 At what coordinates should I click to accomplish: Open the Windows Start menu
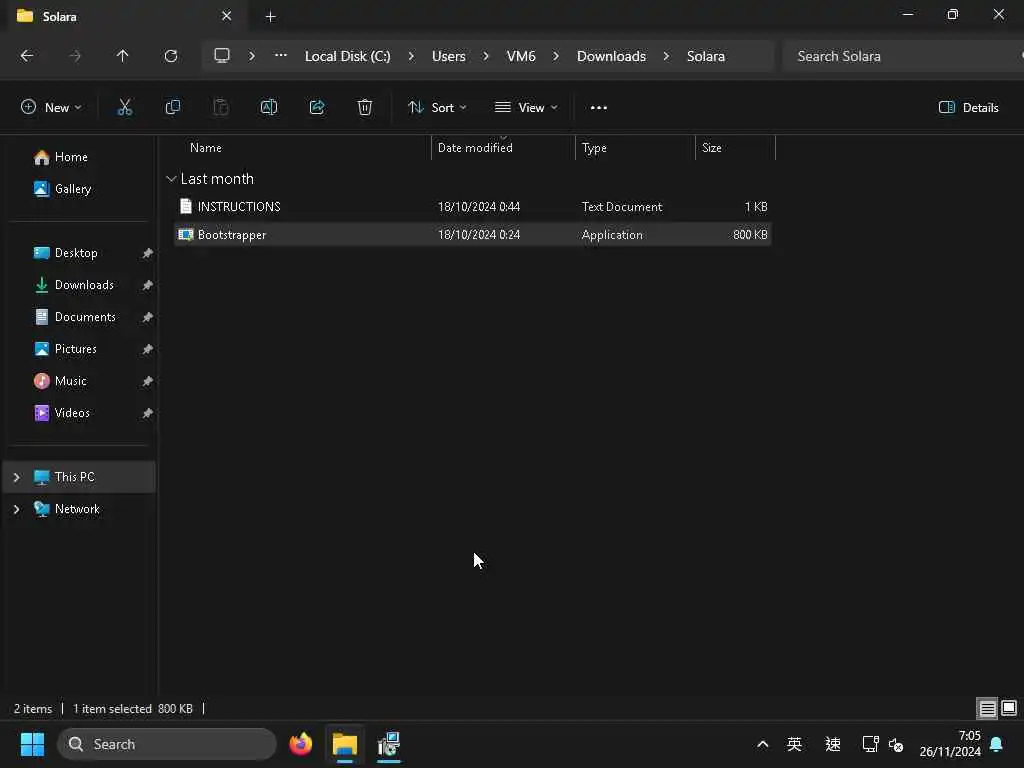coord(32,744)
